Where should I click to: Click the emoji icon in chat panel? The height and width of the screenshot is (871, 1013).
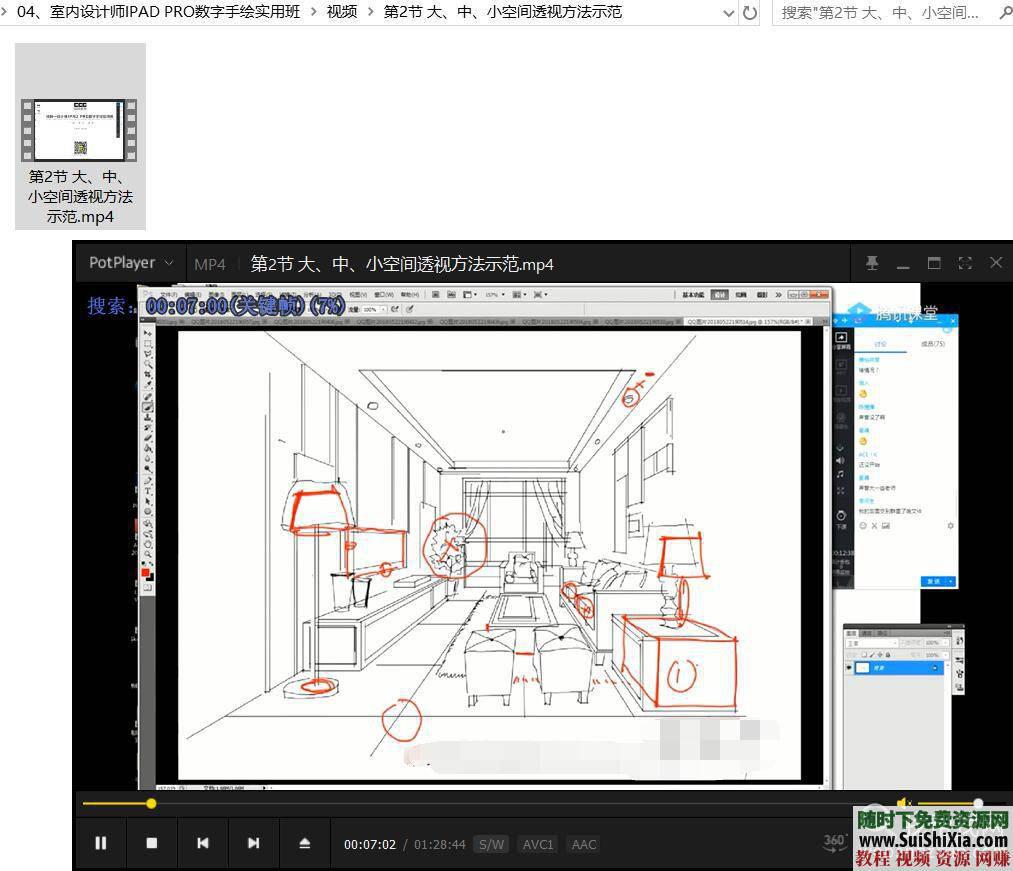[862, 525]
